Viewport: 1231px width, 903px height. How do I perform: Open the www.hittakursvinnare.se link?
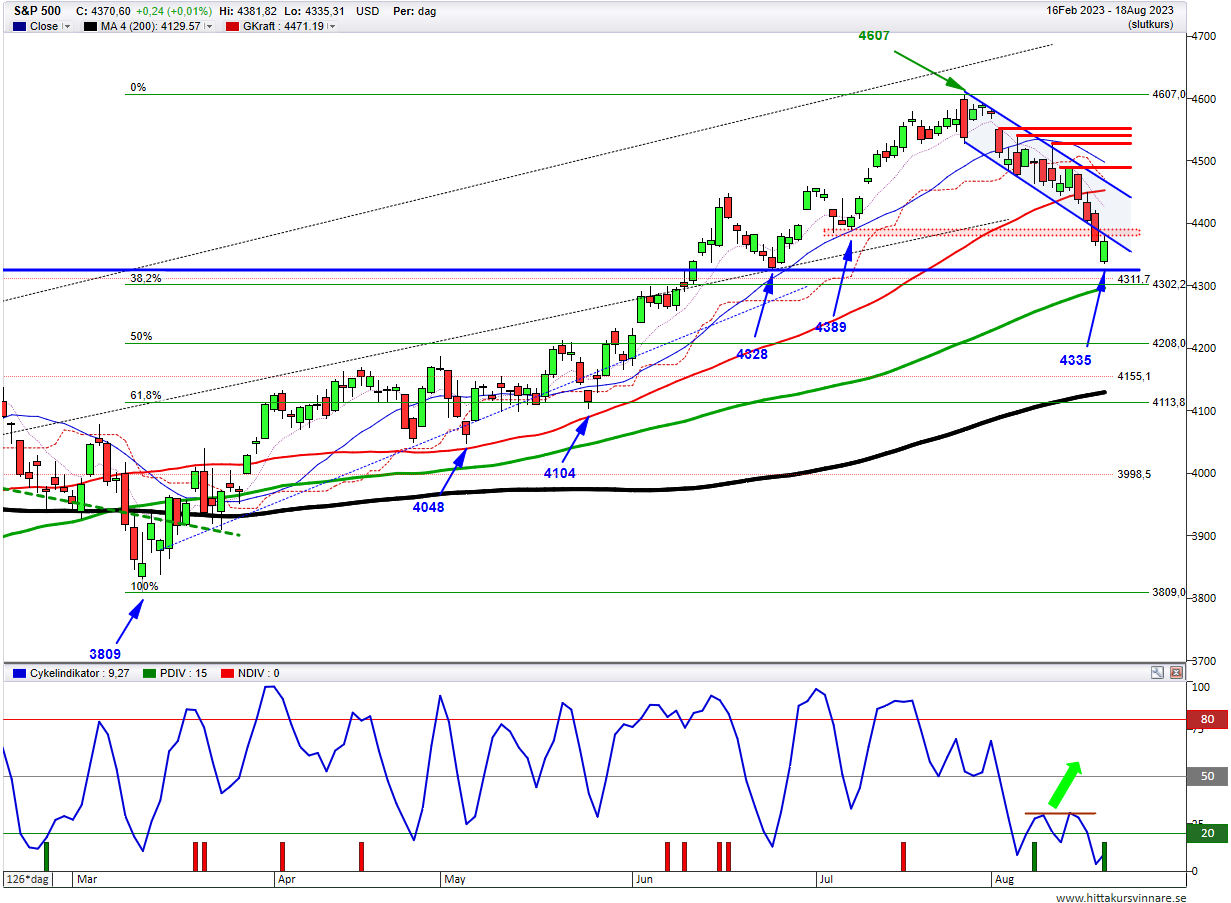pyautogui.click(x=1121, y=897)
